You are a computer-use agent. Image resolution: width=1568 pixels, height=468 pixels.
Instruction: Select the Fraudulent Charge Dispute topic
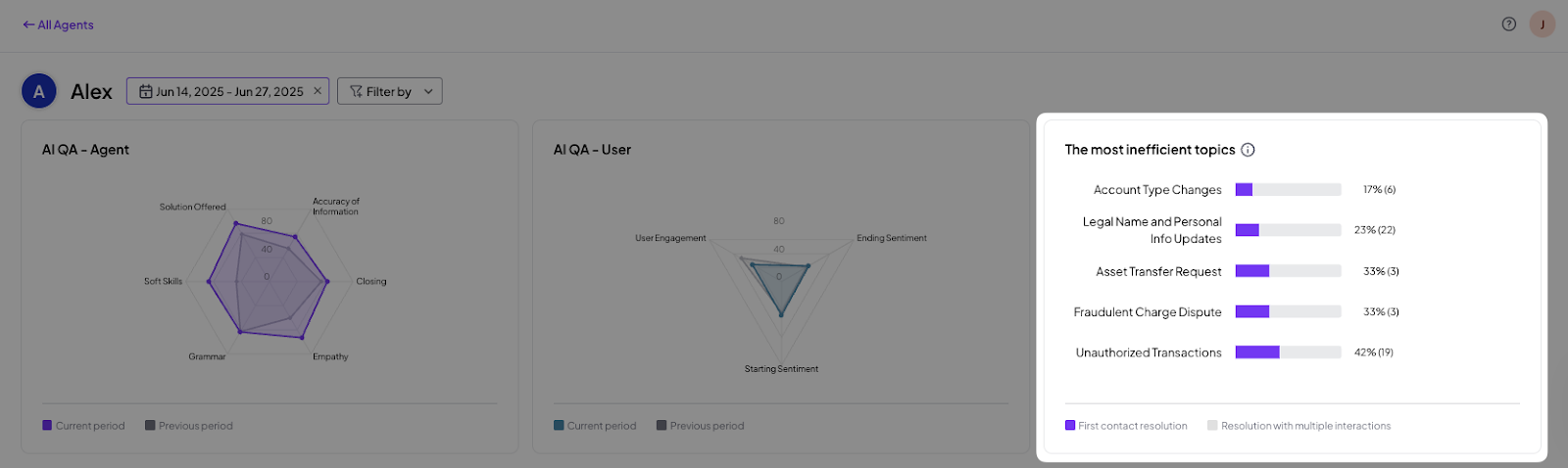pyautogui.click(x=1148, y=312)
